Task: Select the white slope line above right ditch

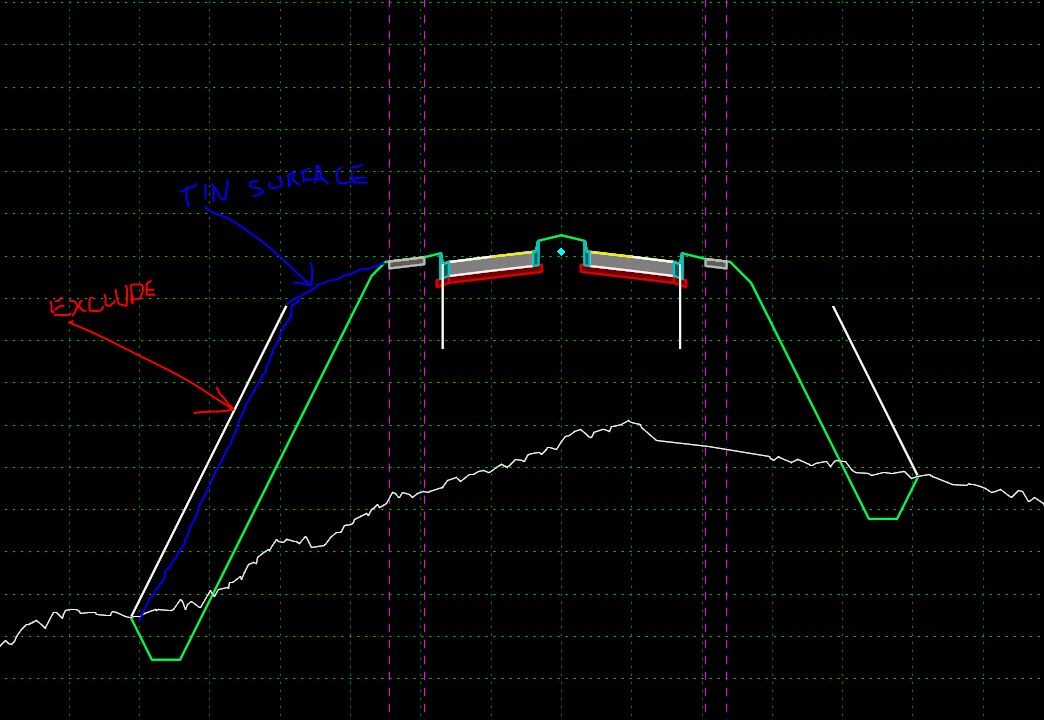Action: click(x=876, y=392)
